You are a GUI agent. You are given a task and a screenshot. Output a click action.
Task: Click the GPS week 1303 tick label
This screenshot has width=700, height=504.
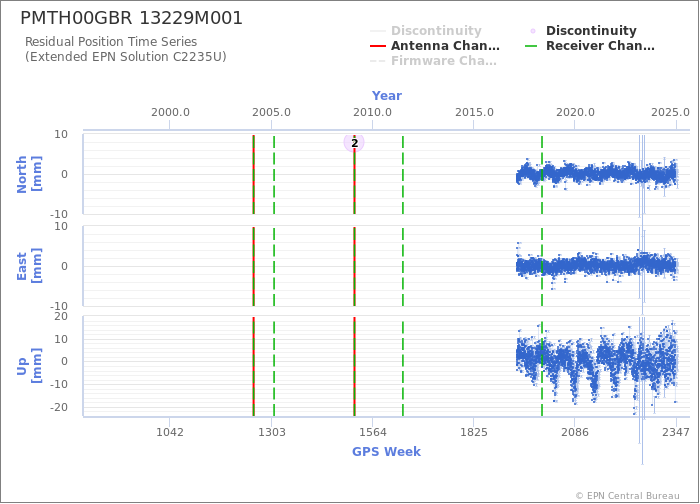click(271, 432)
